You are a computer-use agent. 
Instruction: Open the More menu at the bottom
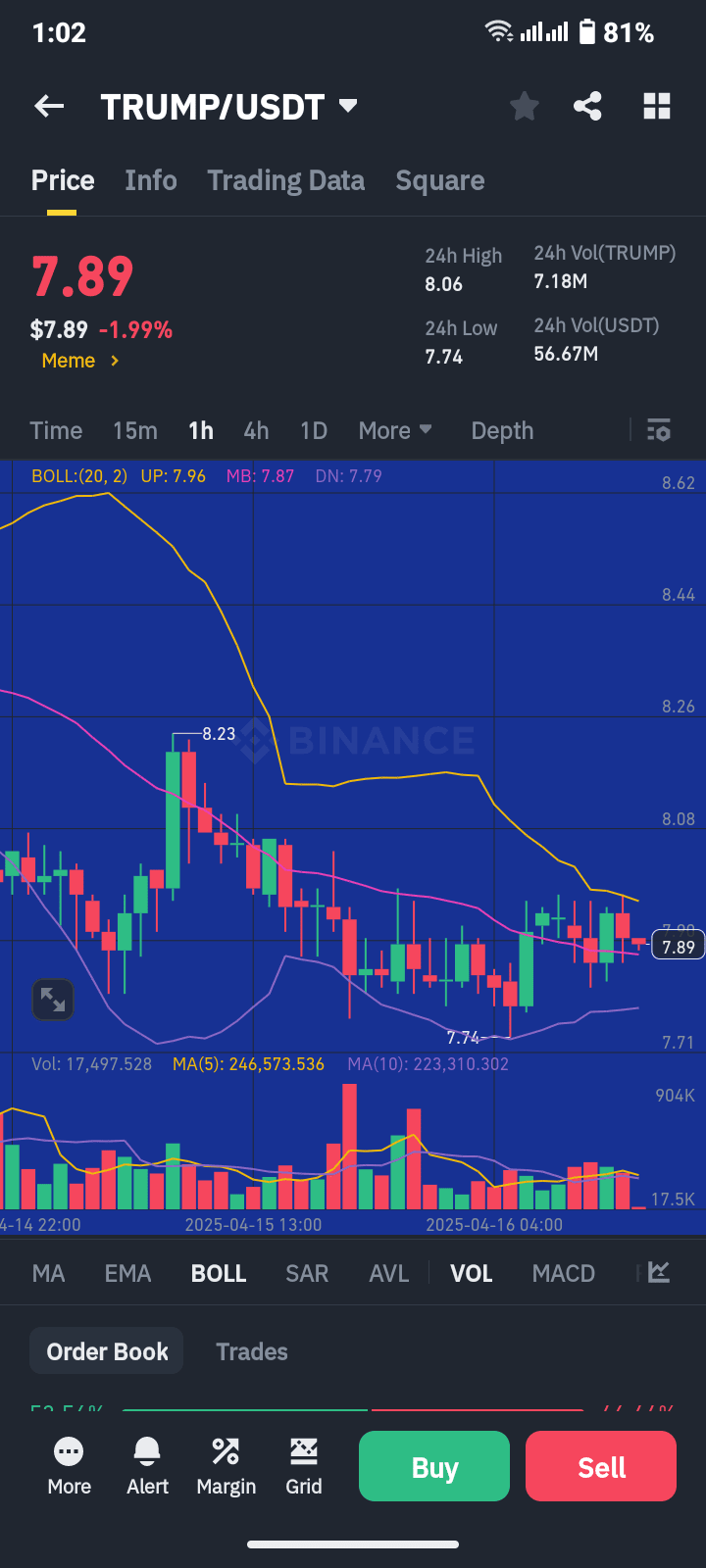(69, 1467)
